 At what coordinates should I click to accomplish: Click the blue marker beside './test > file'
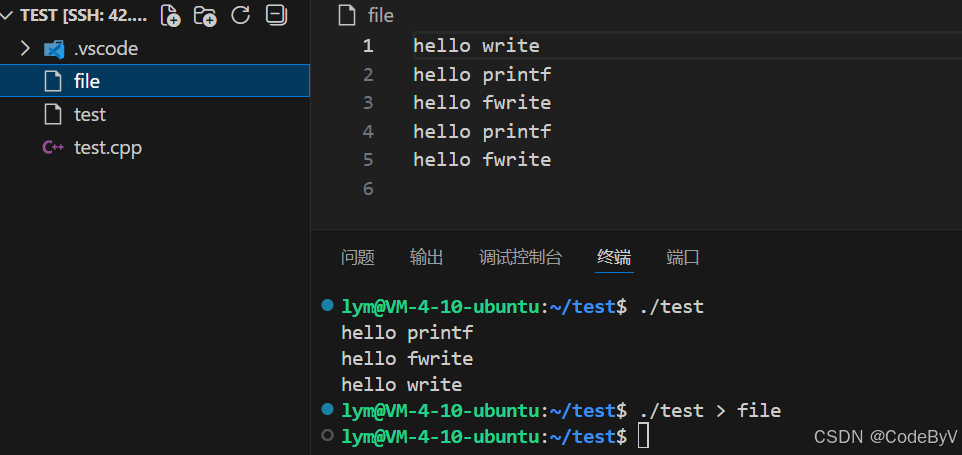[328, 409]
